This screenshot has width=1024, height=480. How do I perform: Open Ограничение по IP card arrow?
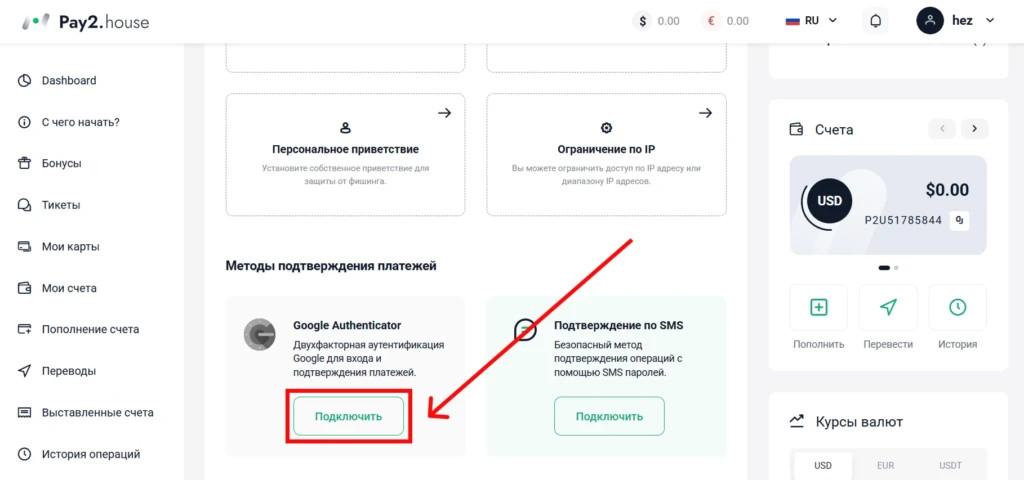point(705,113)
